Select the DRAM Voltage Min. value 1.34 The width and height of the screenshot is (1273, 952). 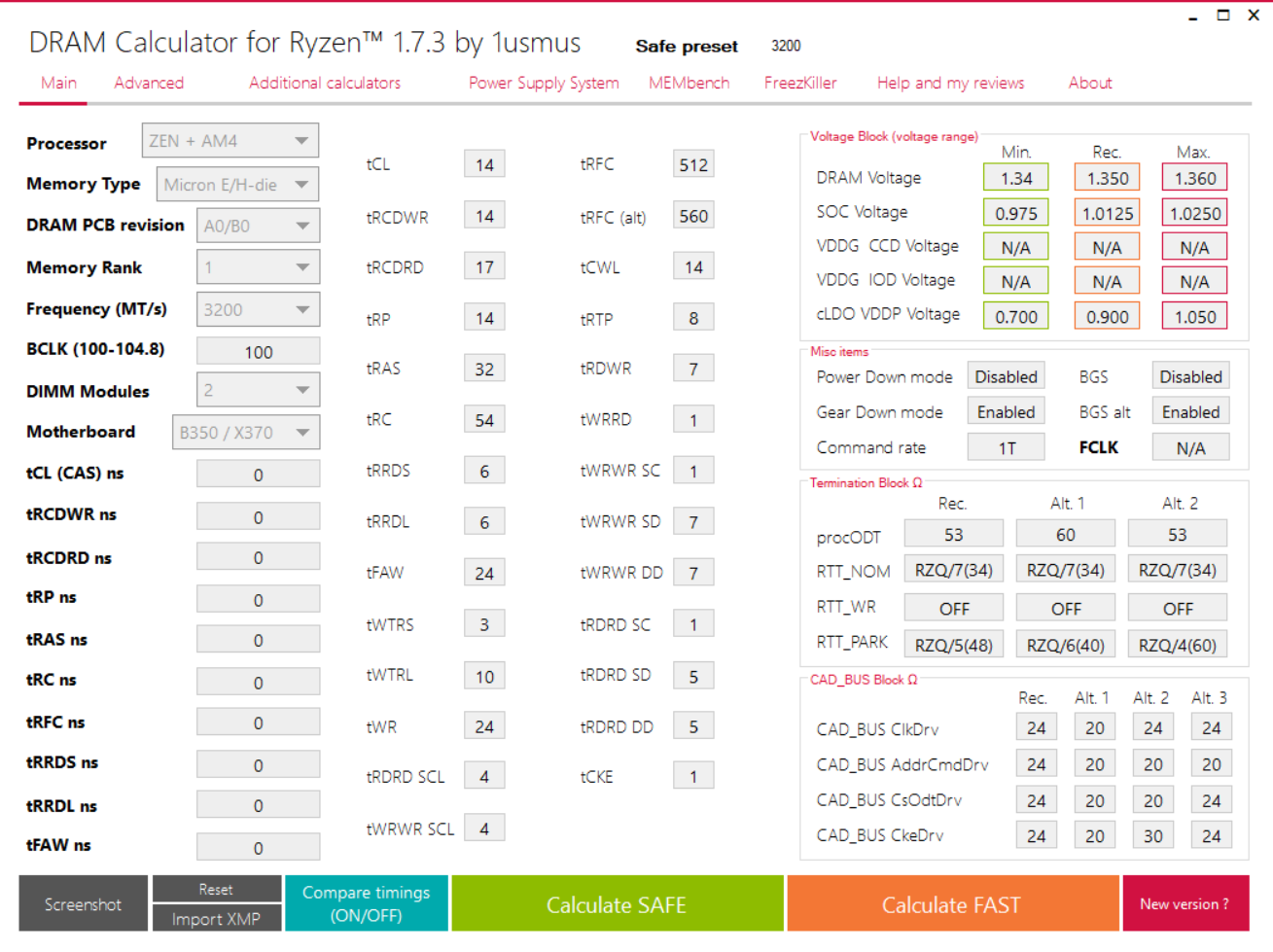click(x=1016, y=178)
